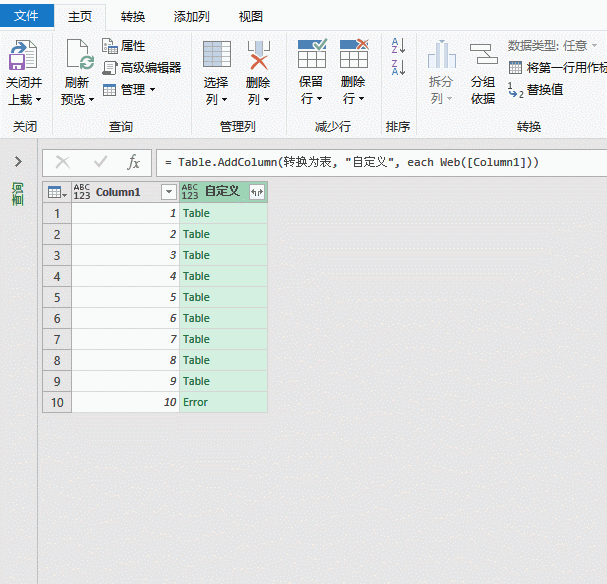Open the Manage (管理) dropdown
The image size is (607, 584).
pos(129,90)
